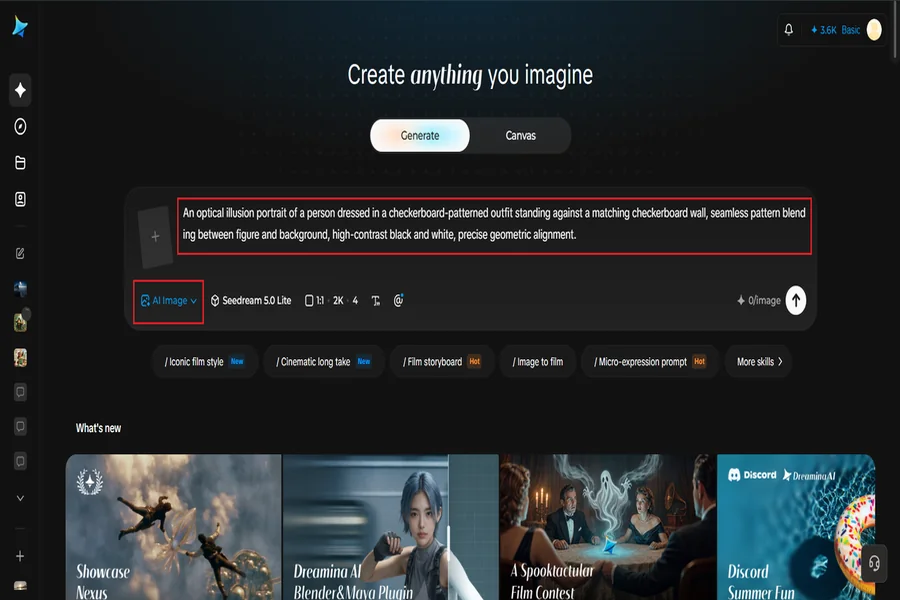Open the A Spooktacular Film Contest card
Screen dimensions: 900x600
tap(608, 527)
